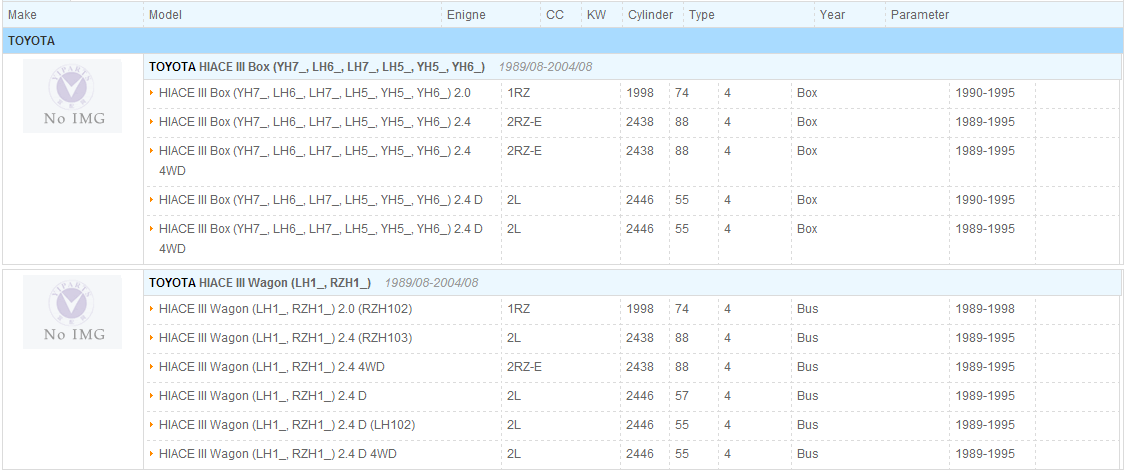Click the Enigne column header
The height and width of the screenshot is (471, 1124).
coord(466,14)
